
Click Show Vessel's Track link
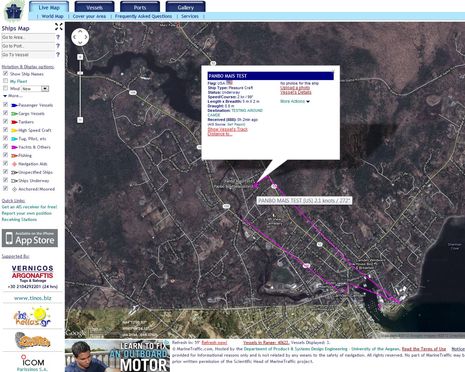pyautogui.click(x=228, y=129)
